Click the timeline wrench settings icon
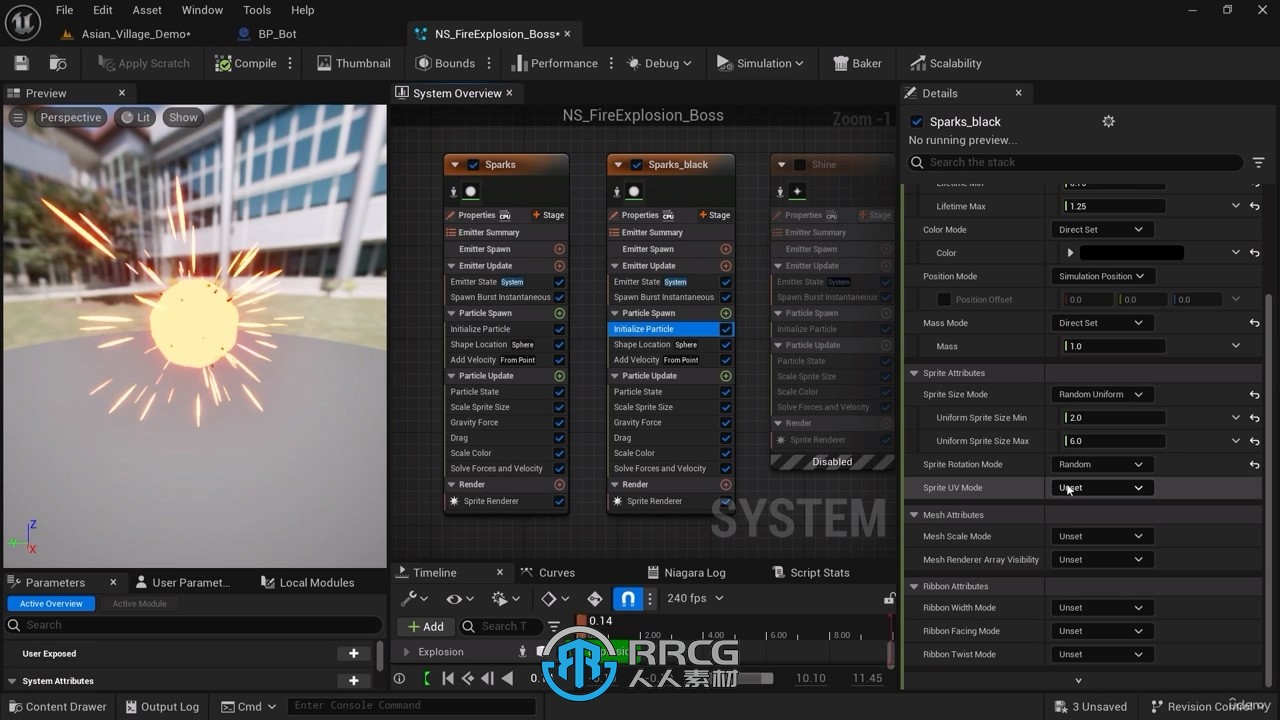Screen dimensions: 1280x720 point(414,598)
